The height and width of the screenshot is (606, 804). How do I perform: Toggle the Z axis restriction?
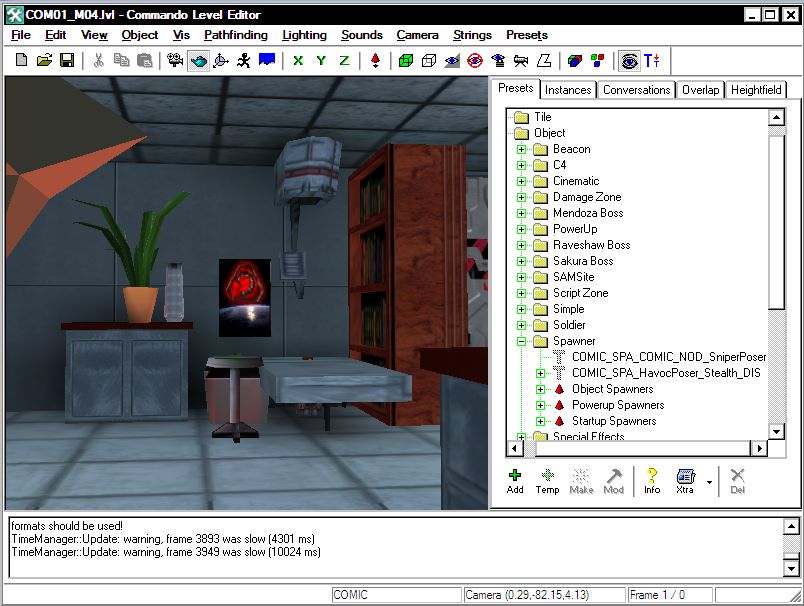[x=344, y=61]
